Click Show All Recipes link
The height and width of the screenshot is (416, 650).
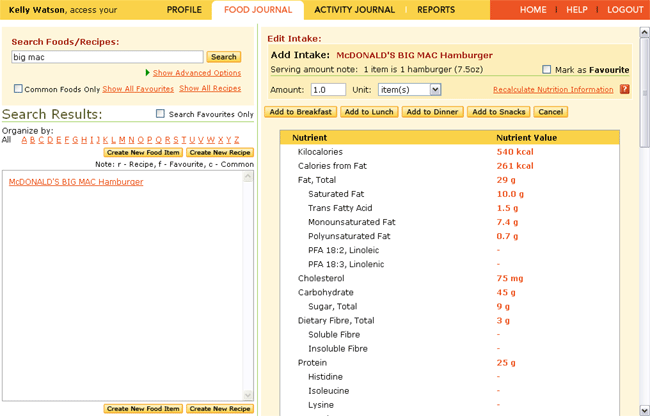click(x=210, y=88)
